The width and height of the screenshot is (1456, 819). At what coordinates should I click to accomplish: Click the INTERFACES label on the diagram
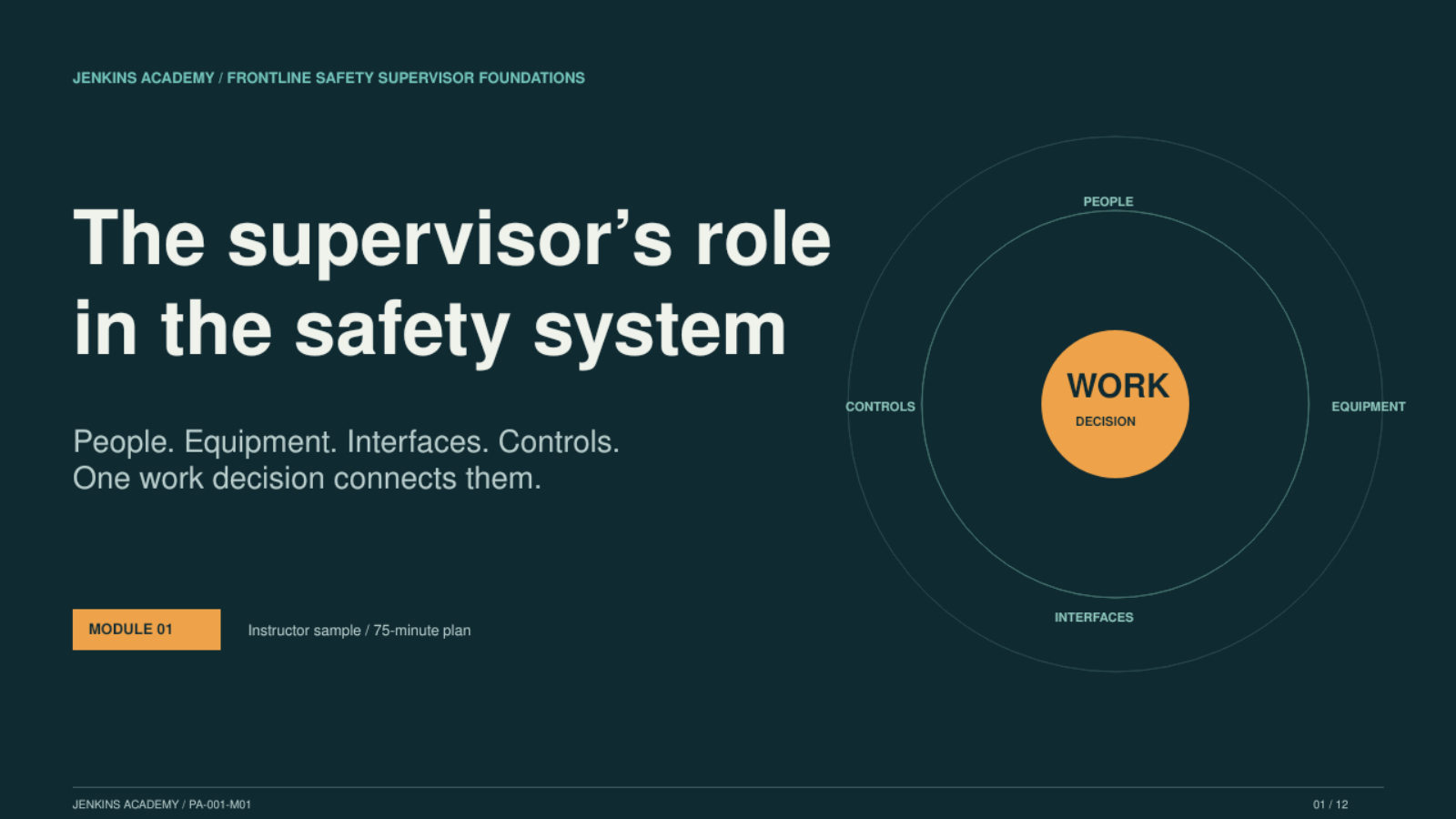click(1094, 617)
